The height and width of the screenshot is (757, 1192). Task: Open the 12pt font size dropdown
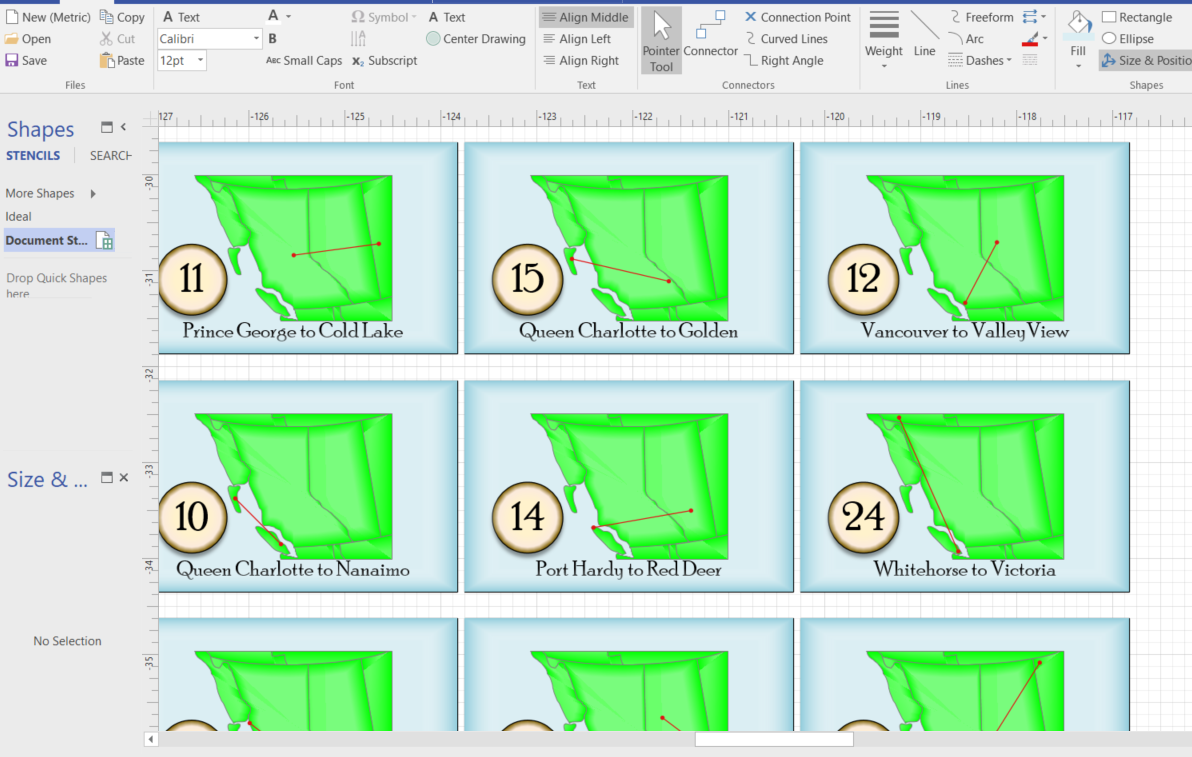201,60
